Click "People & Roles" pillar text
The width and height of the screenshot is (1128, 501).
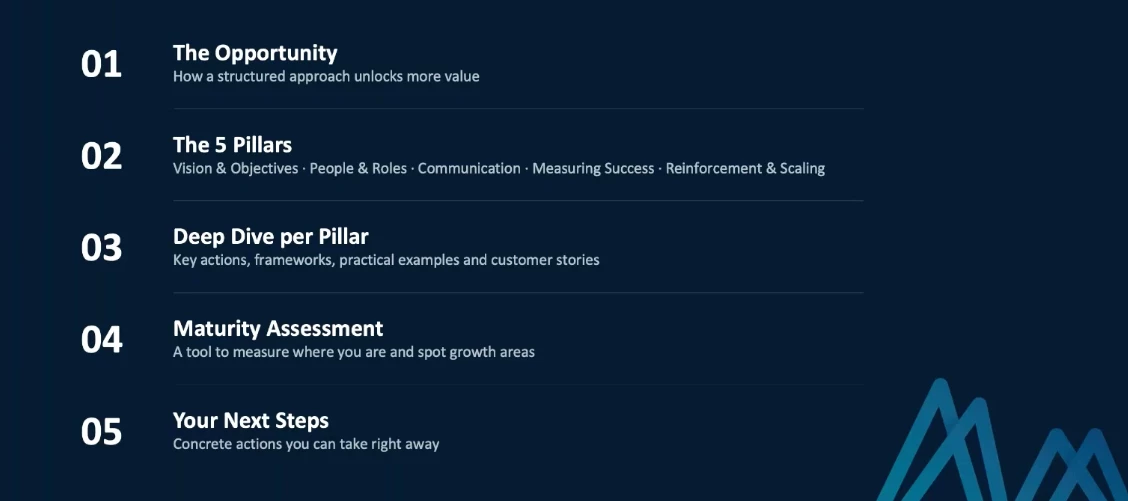[358, 169]
